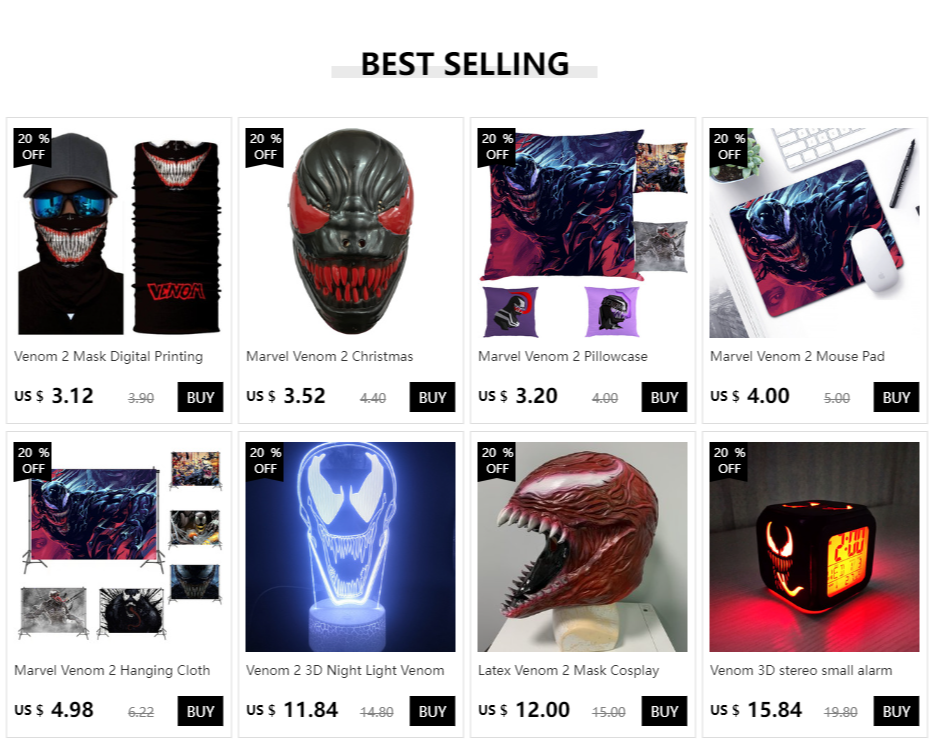The width and height of the screenshot is (932, 749).
Task: Click BUY for the US $4.00 mouse pad
Action: [x=896, y=397]
